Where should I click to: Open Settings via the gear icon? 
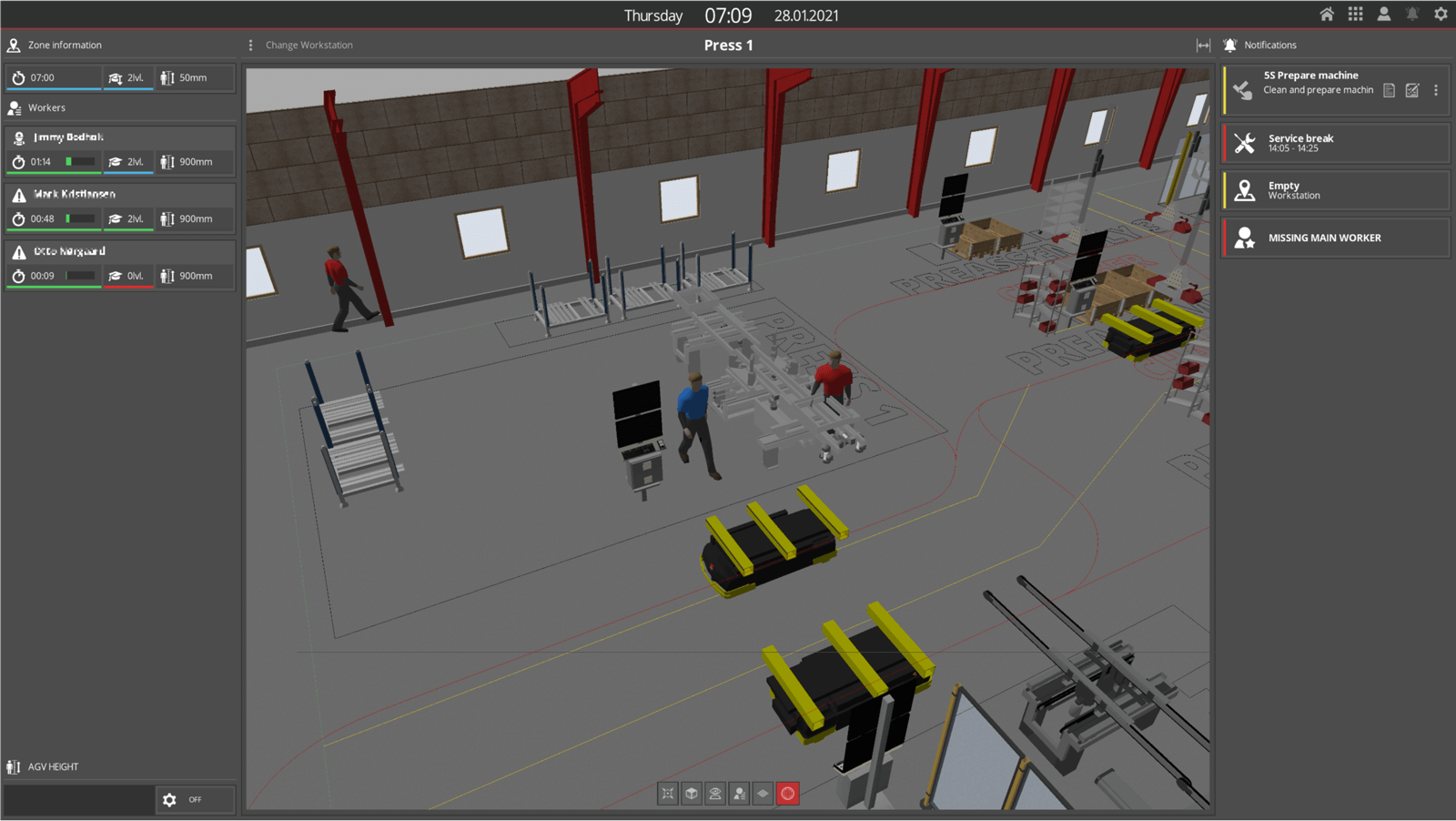pyautogui.click(x=1441, y=14)
